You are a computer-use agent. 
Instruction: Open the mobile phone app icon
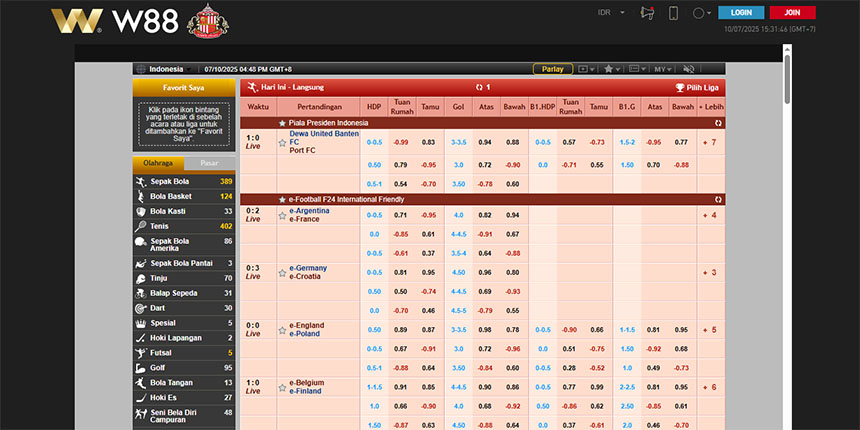674,13
